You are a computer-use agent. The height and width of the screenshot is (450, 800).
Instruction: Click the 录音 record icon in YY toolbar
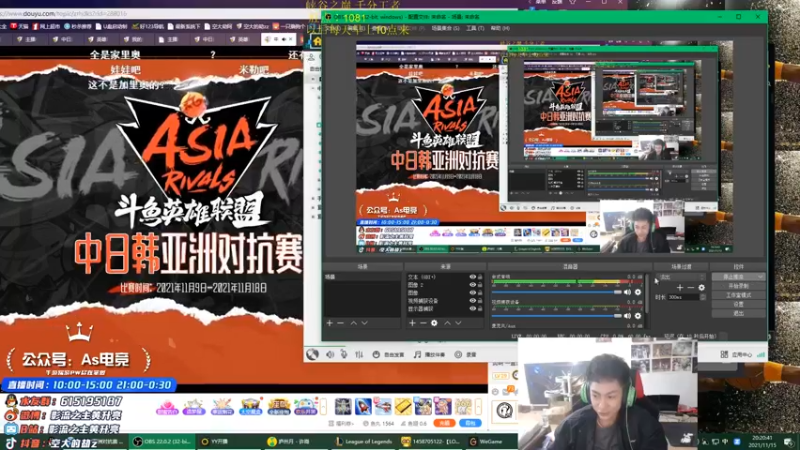(x=458, y=355)
